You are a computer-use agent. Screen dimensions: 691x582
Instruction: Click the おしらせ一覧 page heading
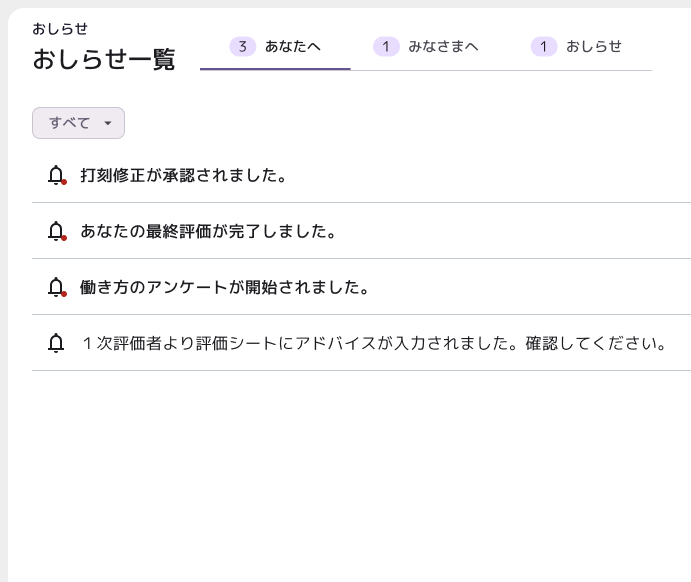tap(104, 59)
